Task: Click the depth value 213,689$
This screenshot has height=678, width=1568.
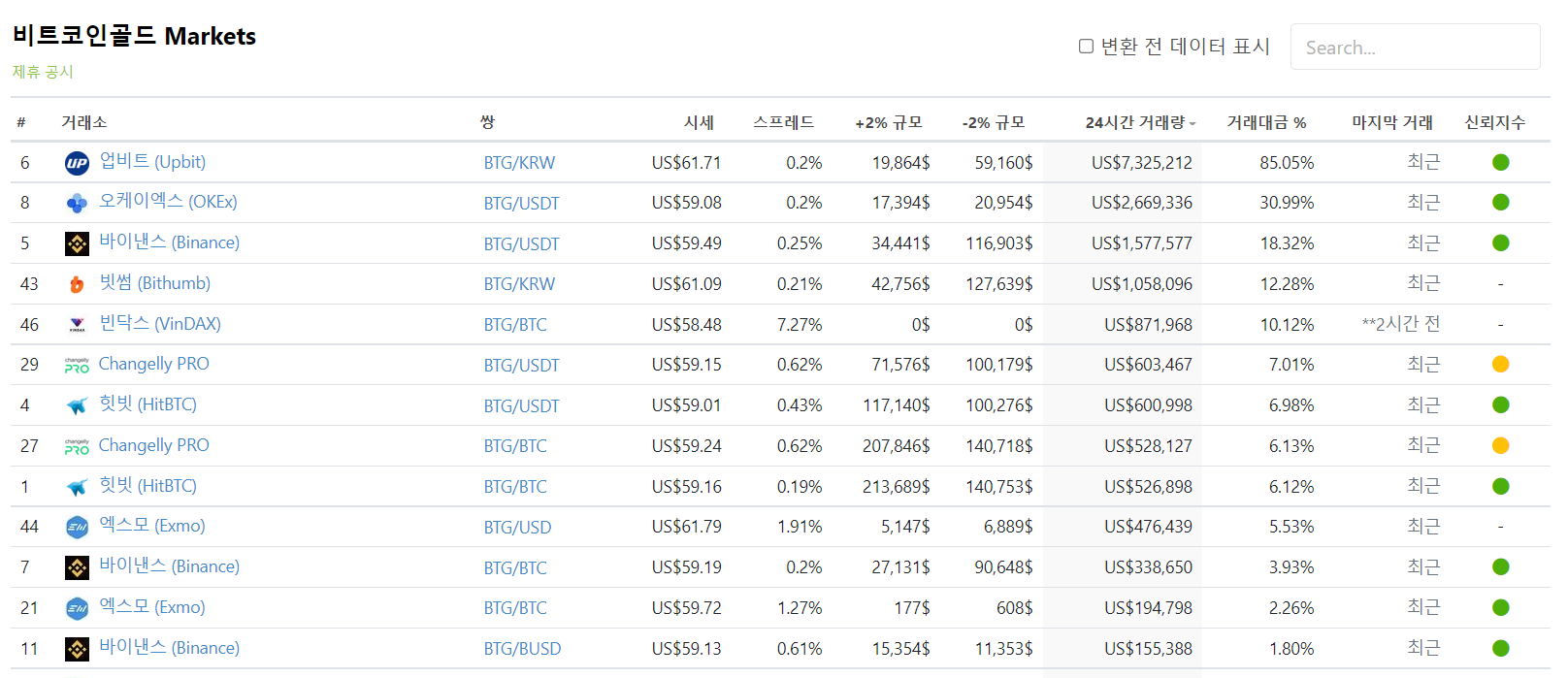Action: pyautogui.click(x=896, y=487)
